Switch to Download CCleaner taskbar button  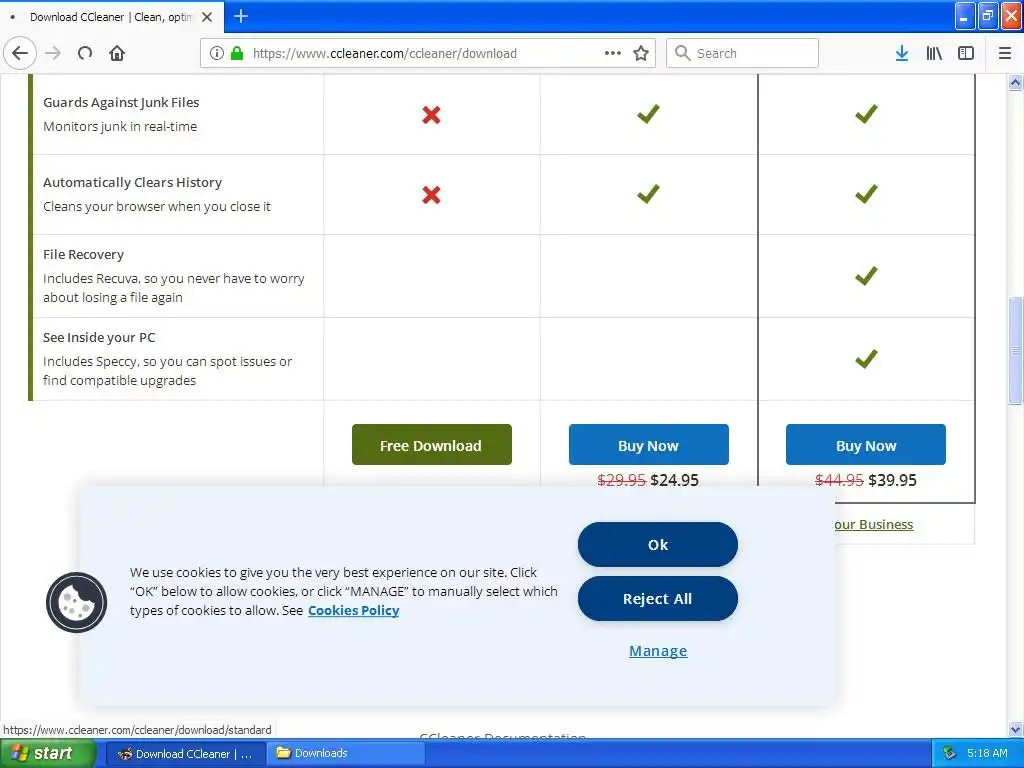click(x=185, y=754)
